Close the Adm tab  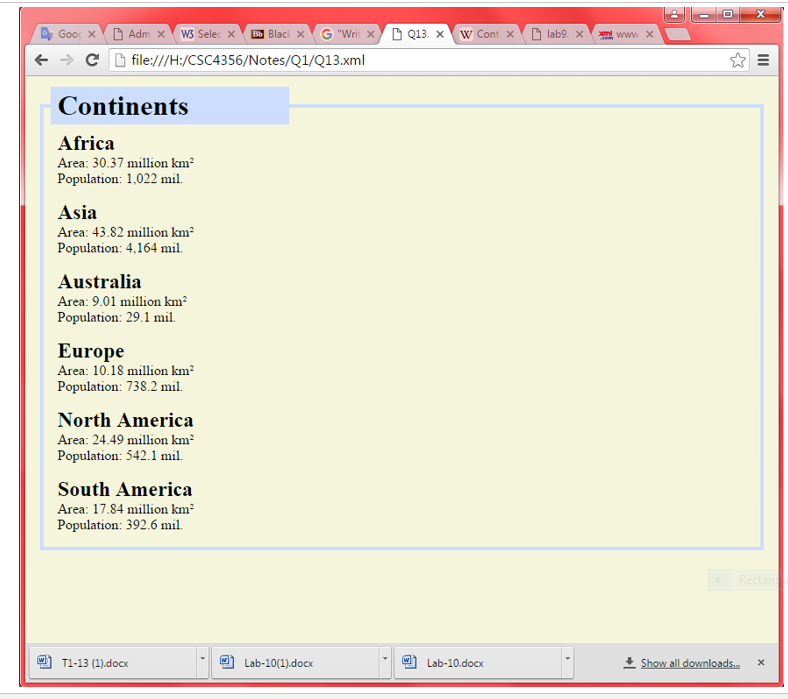click(x=161, y=34)
